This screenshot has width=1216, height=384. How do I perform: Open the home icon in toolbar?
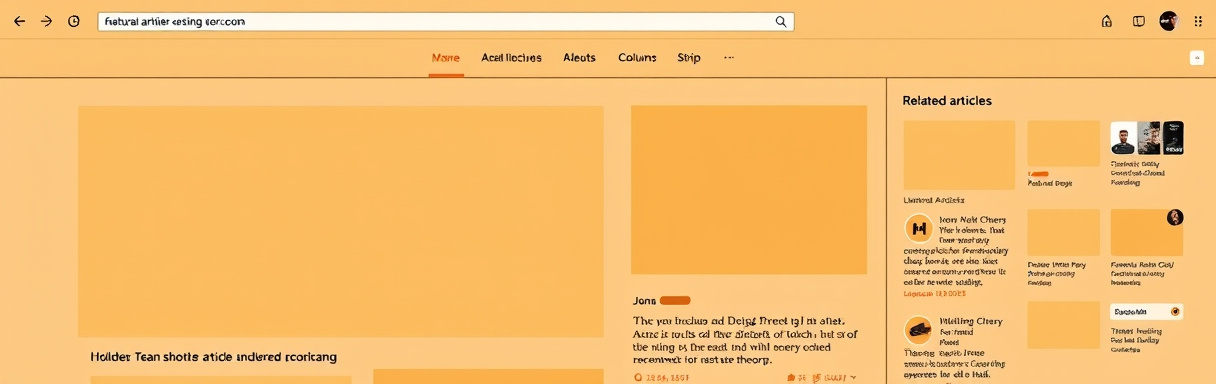(1106, 21)
